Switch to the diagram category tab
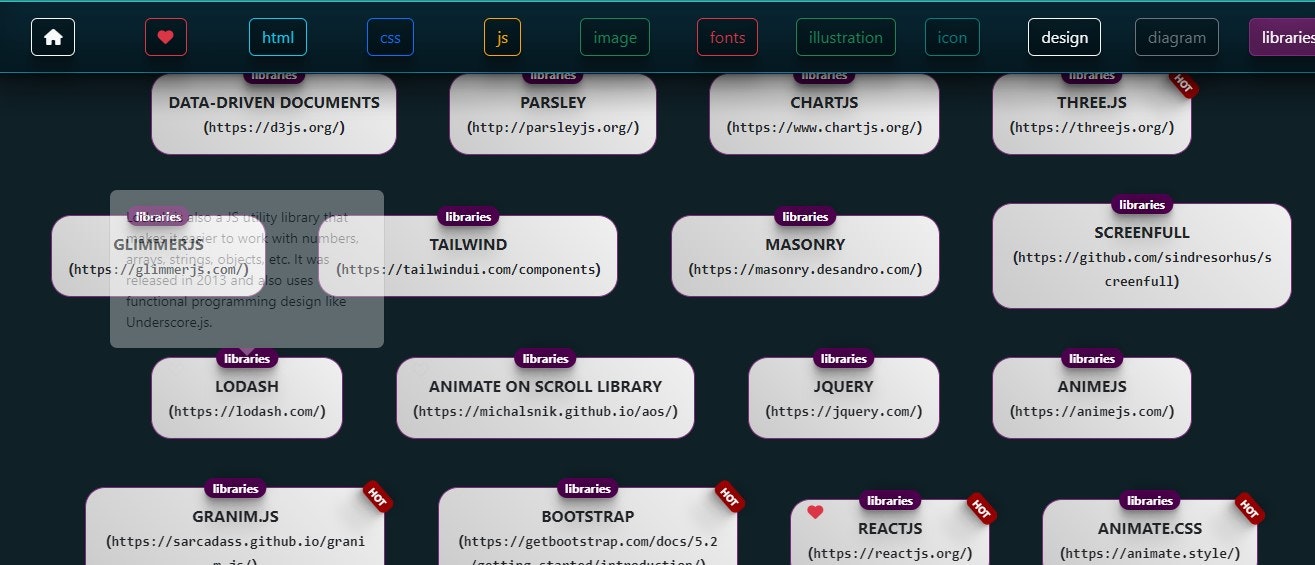 pyautogui.click(x=1177, y=37)
